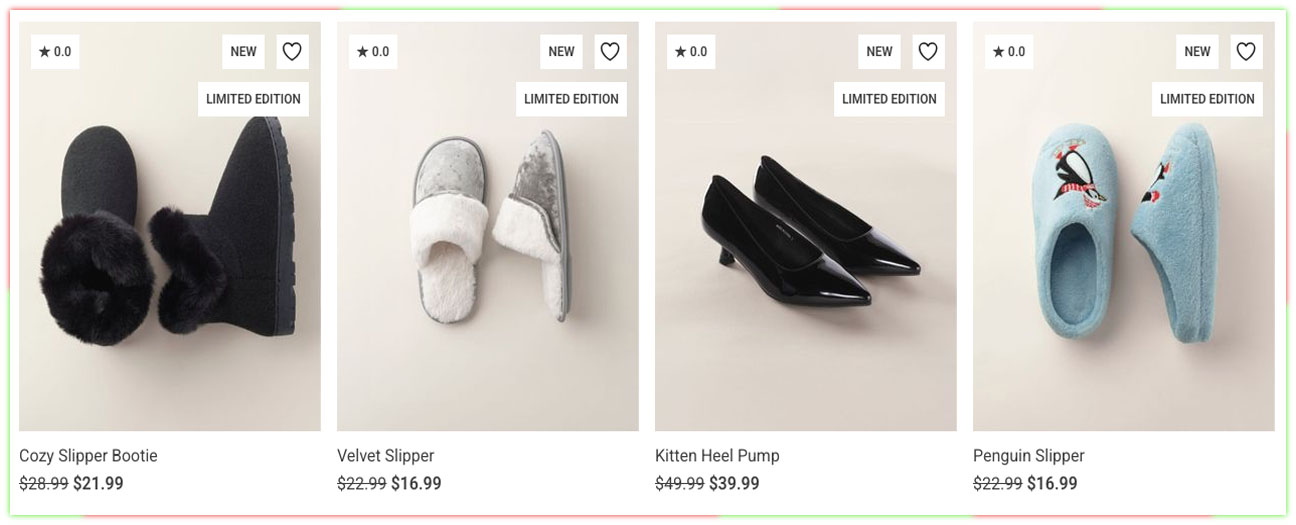Click star rating on Velvet Slipper
This screenshot has height=525, width=1296.
(x=373, y=52)
